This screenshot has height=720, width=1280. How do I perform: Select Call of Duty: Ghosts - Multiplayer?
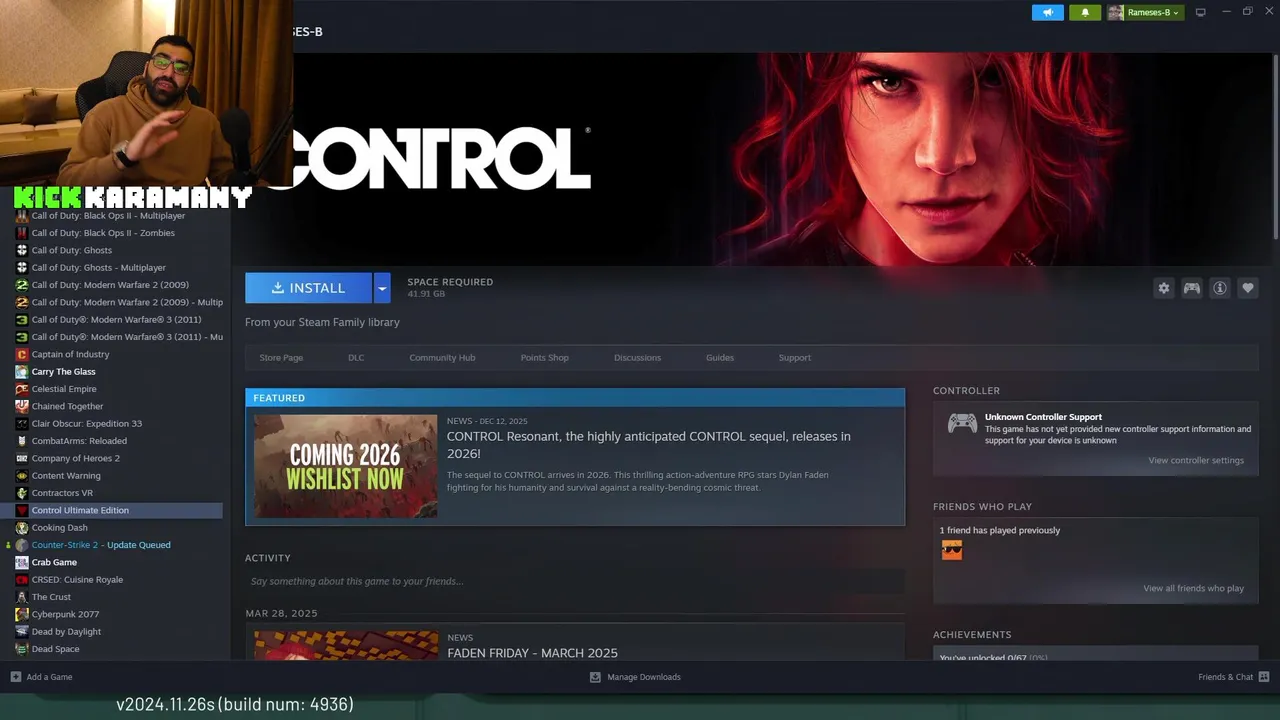pos(98,268)
